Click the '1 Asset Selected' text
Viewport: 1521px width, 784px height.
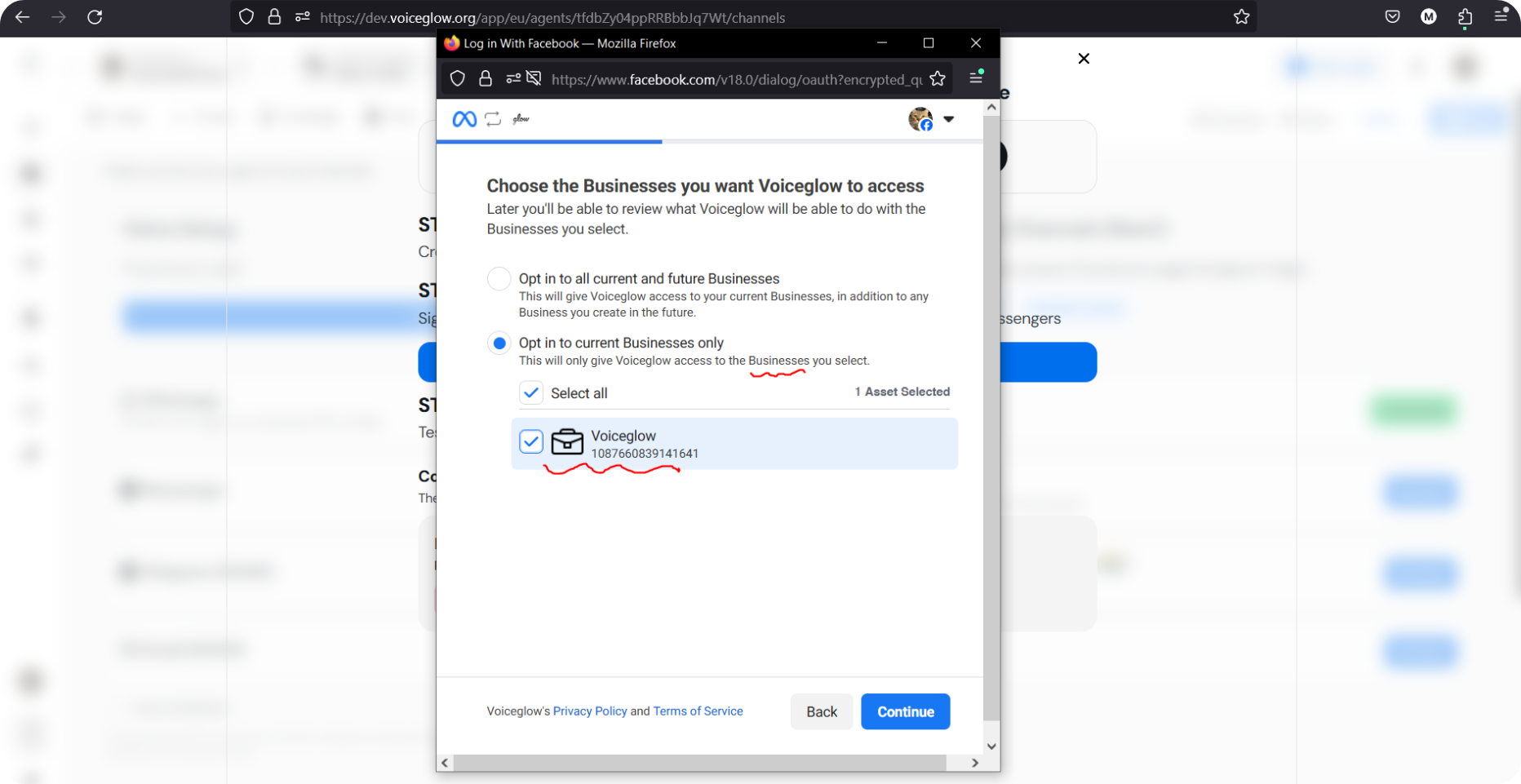point(902,392)
